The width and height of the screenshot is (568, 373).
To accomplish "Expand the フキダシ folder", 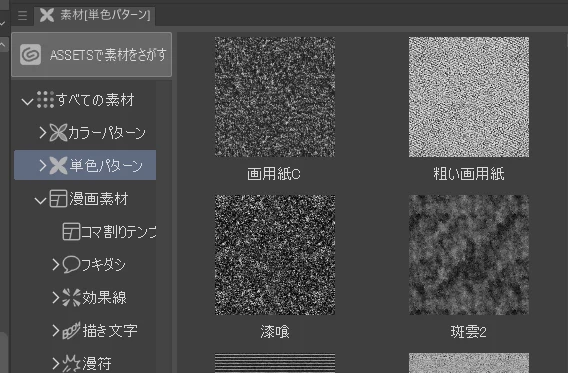I will coord(56,265).
